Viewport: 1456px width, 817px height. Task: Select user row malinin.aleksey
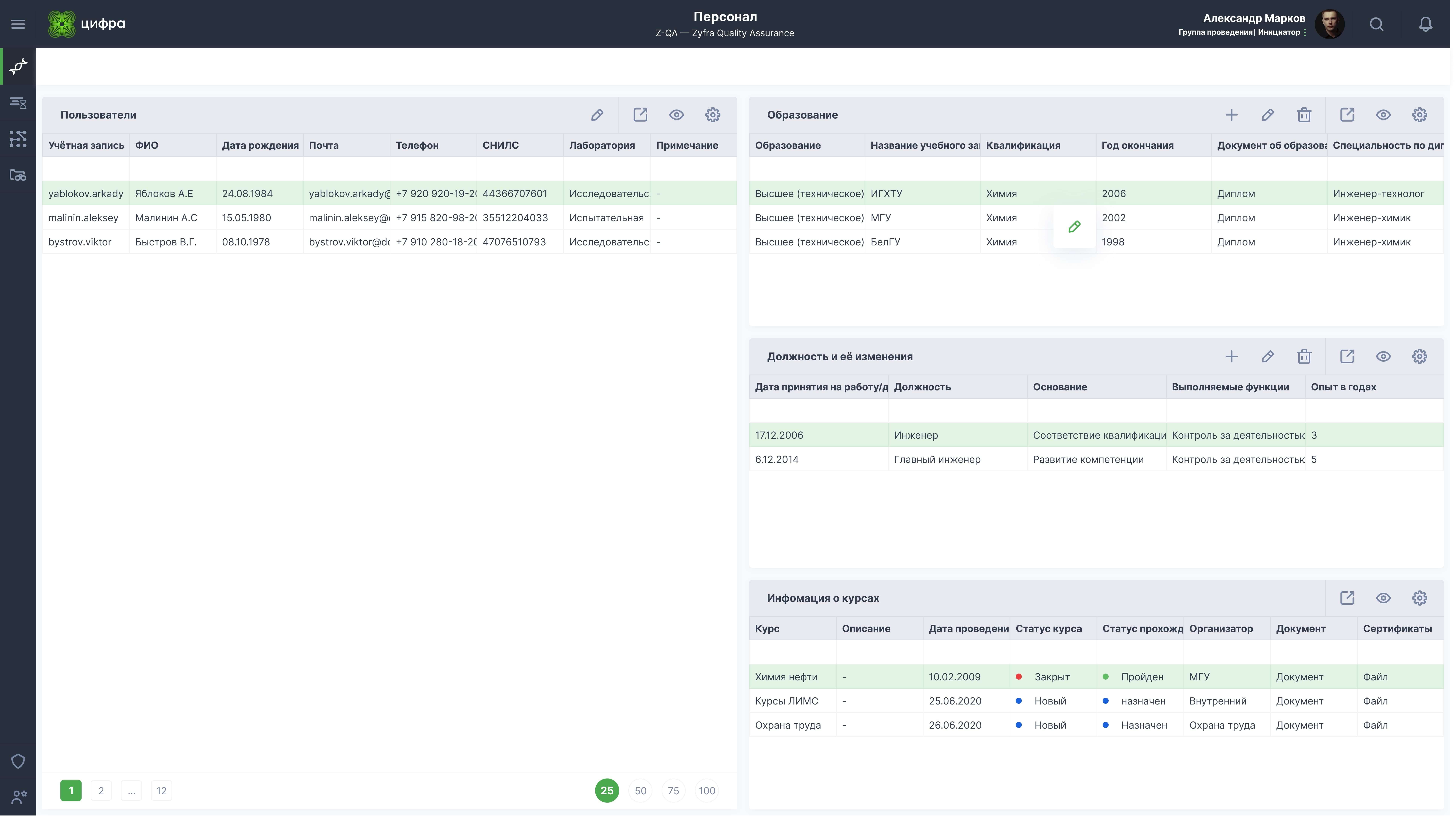[x=389, y=217]
